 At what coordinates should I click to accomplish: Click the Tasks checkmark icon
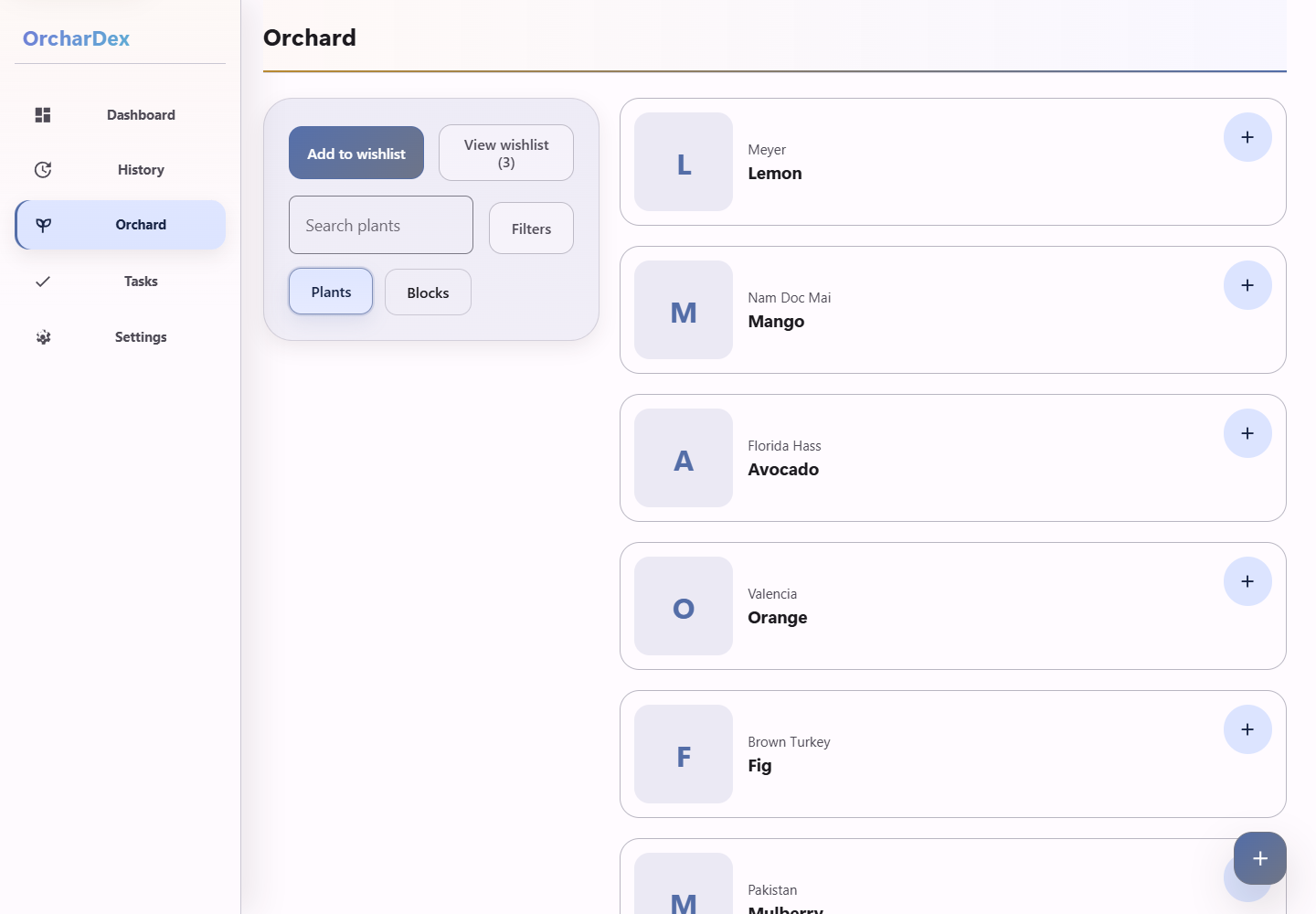[x=43, y=282]
